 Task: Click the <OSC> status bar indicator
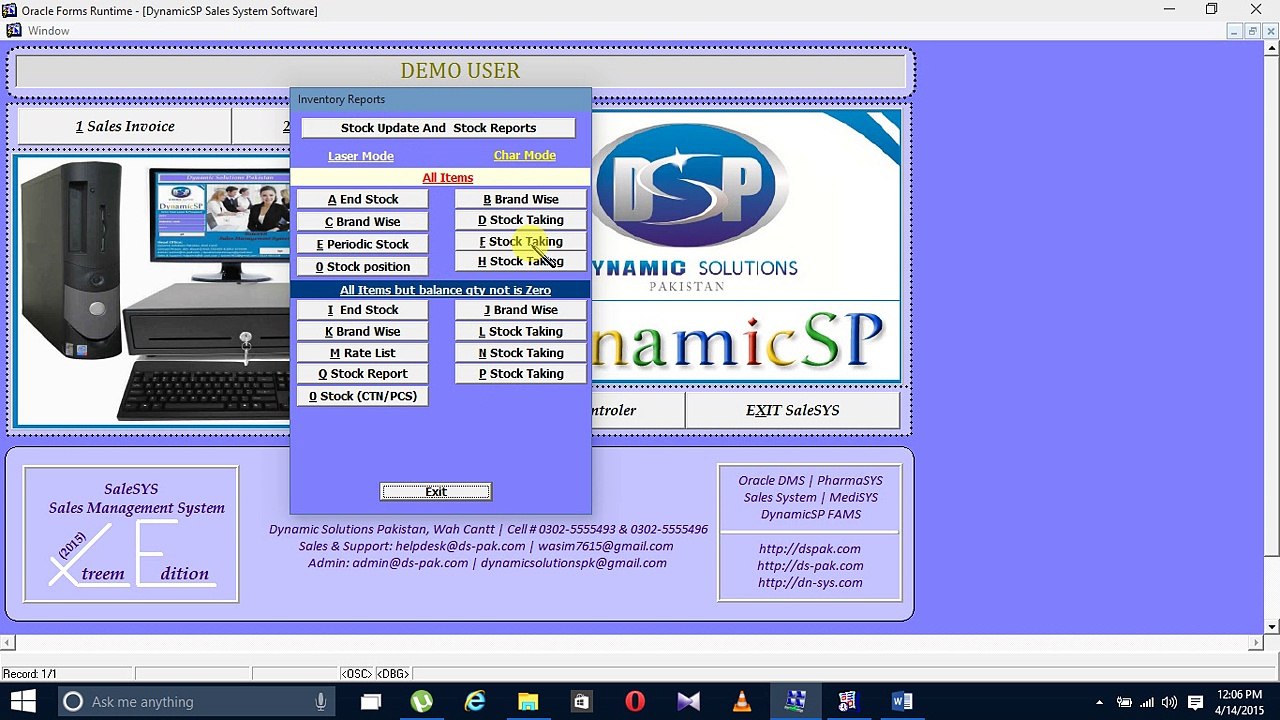coord(356,674)
